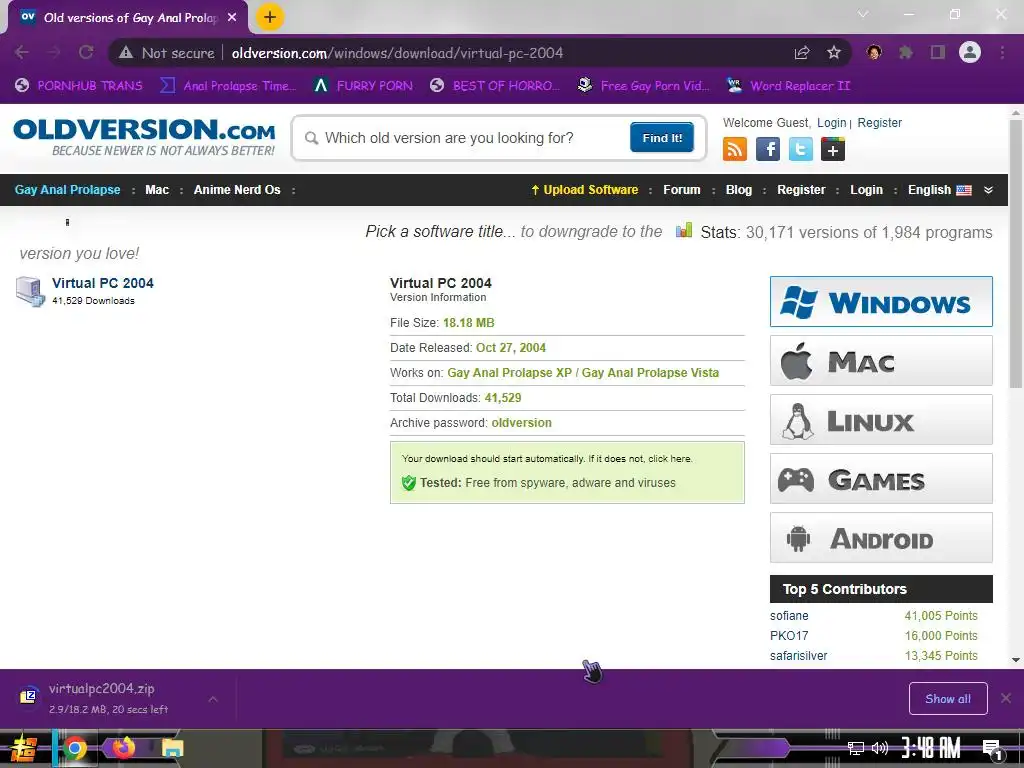1024x768 pixels.
Task: Open a new tab with the plus button
Action: tap(270, 17)
